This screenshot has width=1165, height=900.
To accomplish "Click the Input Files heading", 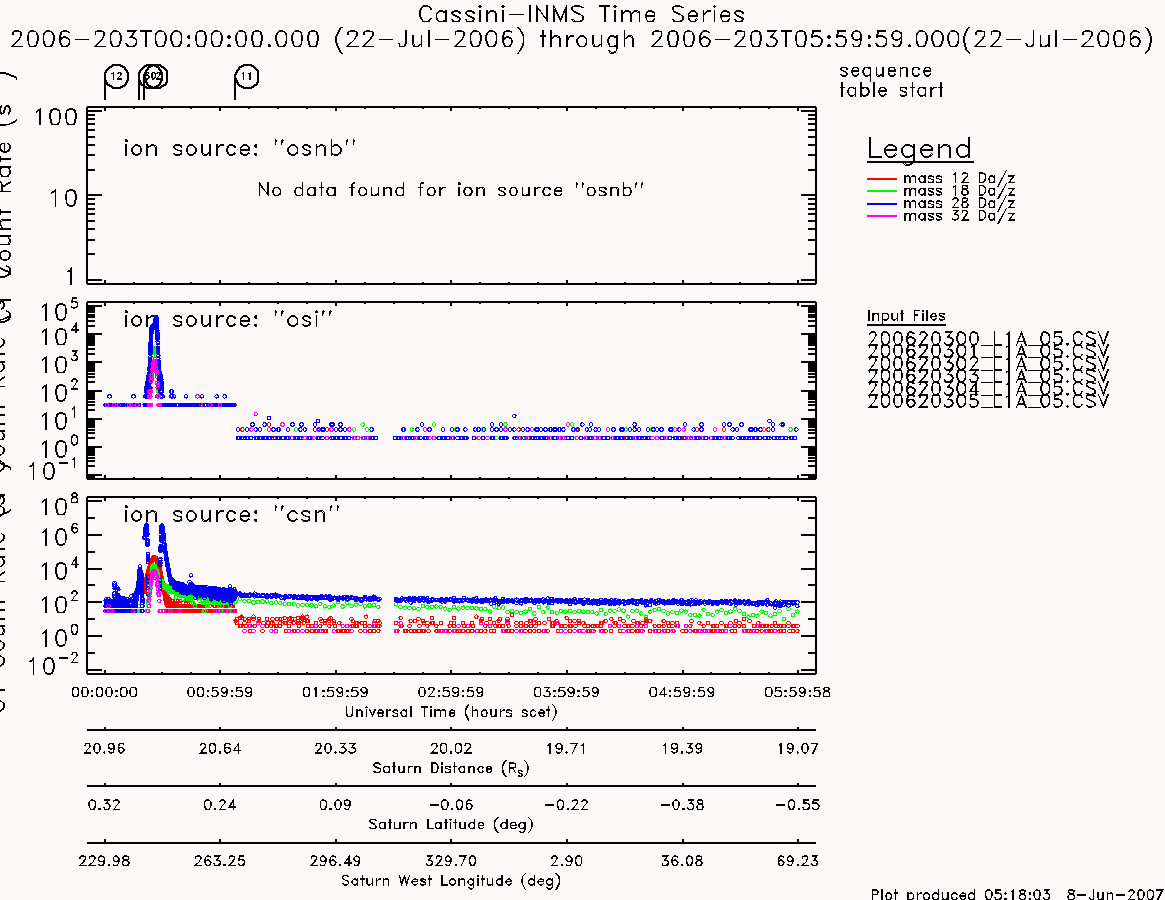I will click(906, 316).
